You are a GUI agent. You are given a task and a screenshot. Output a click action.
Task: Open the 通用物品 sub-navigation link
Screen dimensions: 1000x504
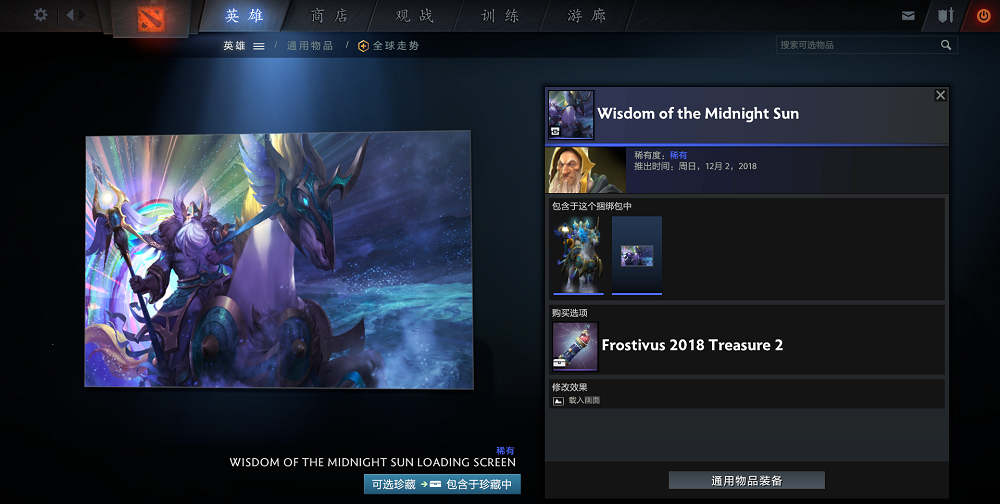[x=310, y=46]
